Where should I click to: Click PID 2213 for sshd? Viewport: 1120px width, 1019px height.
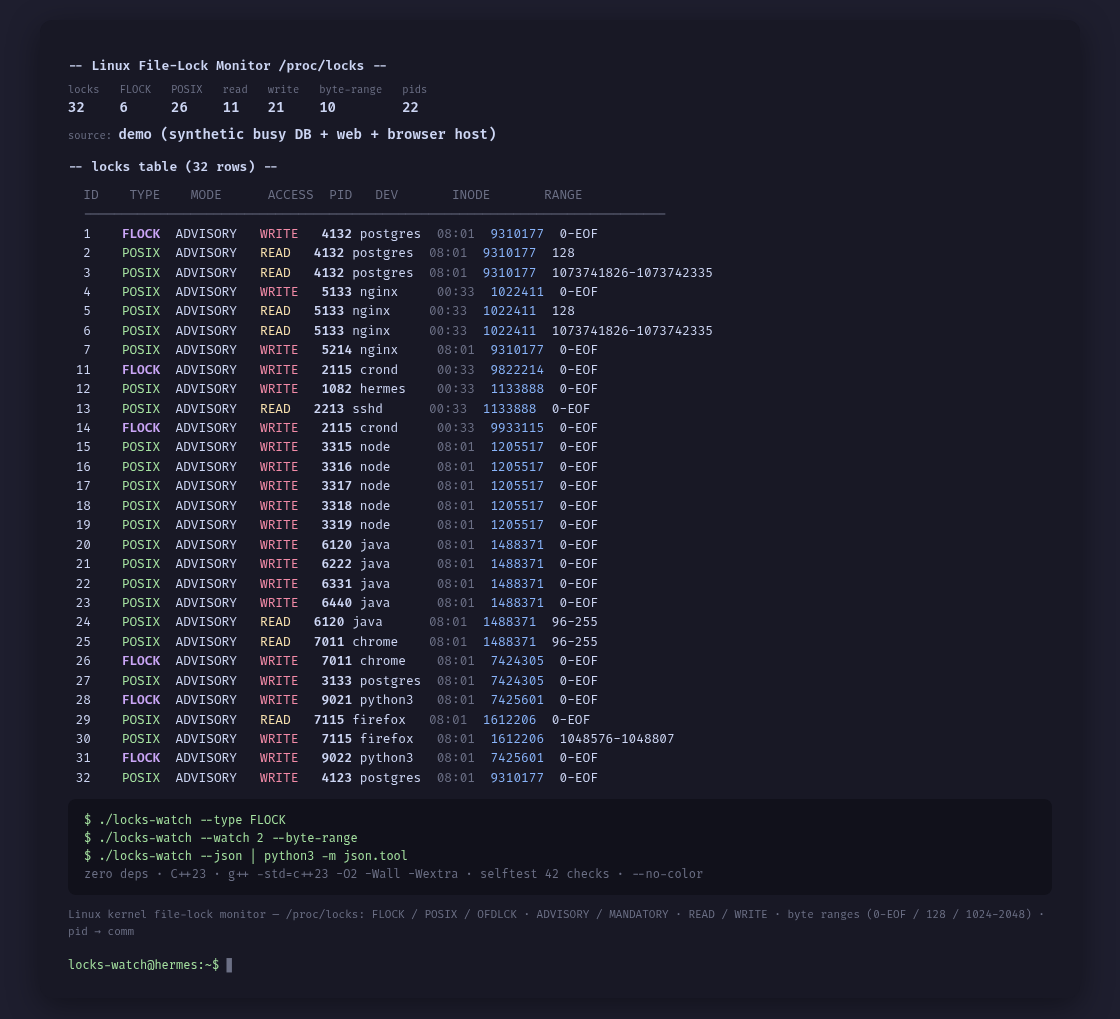pyautogui.click(x=329, y=408)
